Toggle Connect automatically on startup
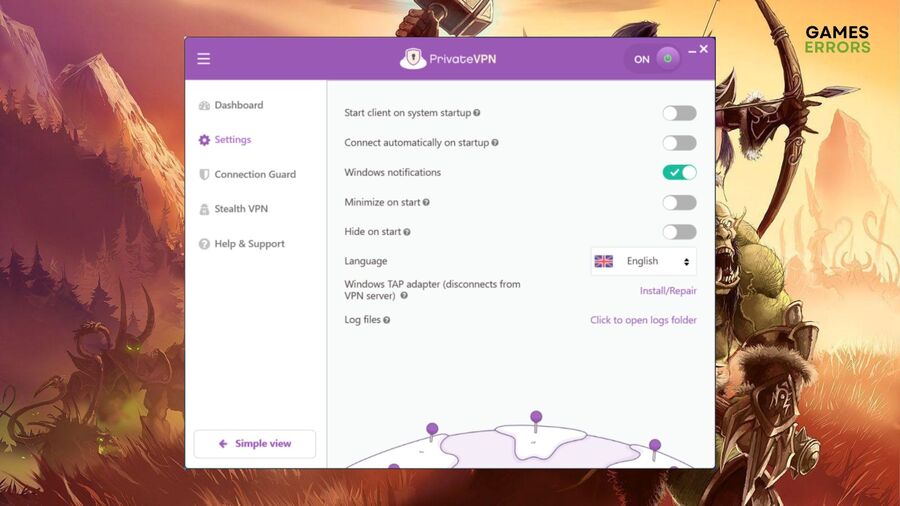The width and height of the screenshot is (900, 506). tap(680, 143)
